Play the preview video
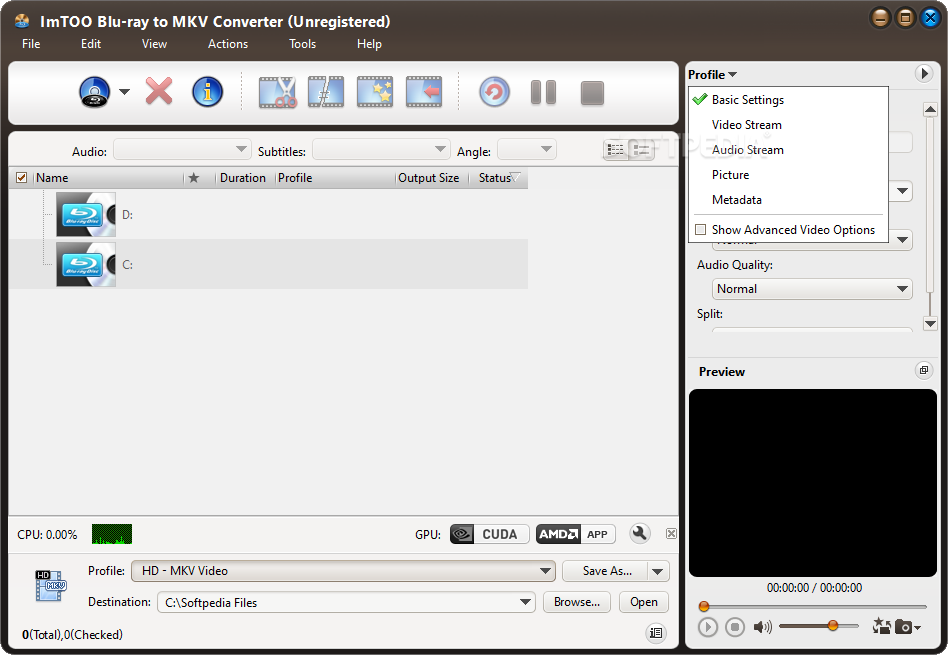Image resolution: width=948 pixels, height=655 pixels. coord(707,627)
